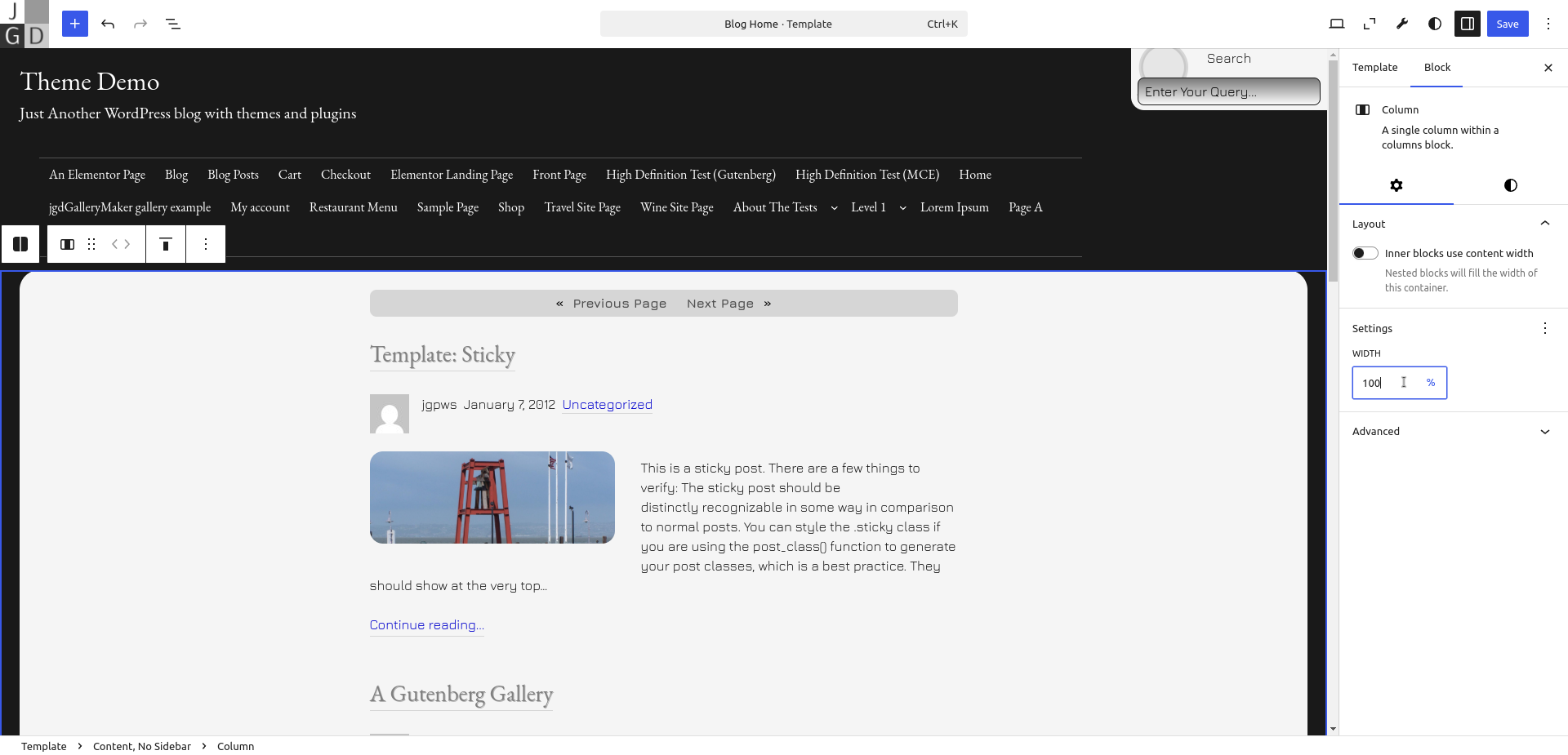The width and height of the screenshot is (1568, 755).
Task: Open the device preview view icon
Action: pos(1336,24)
